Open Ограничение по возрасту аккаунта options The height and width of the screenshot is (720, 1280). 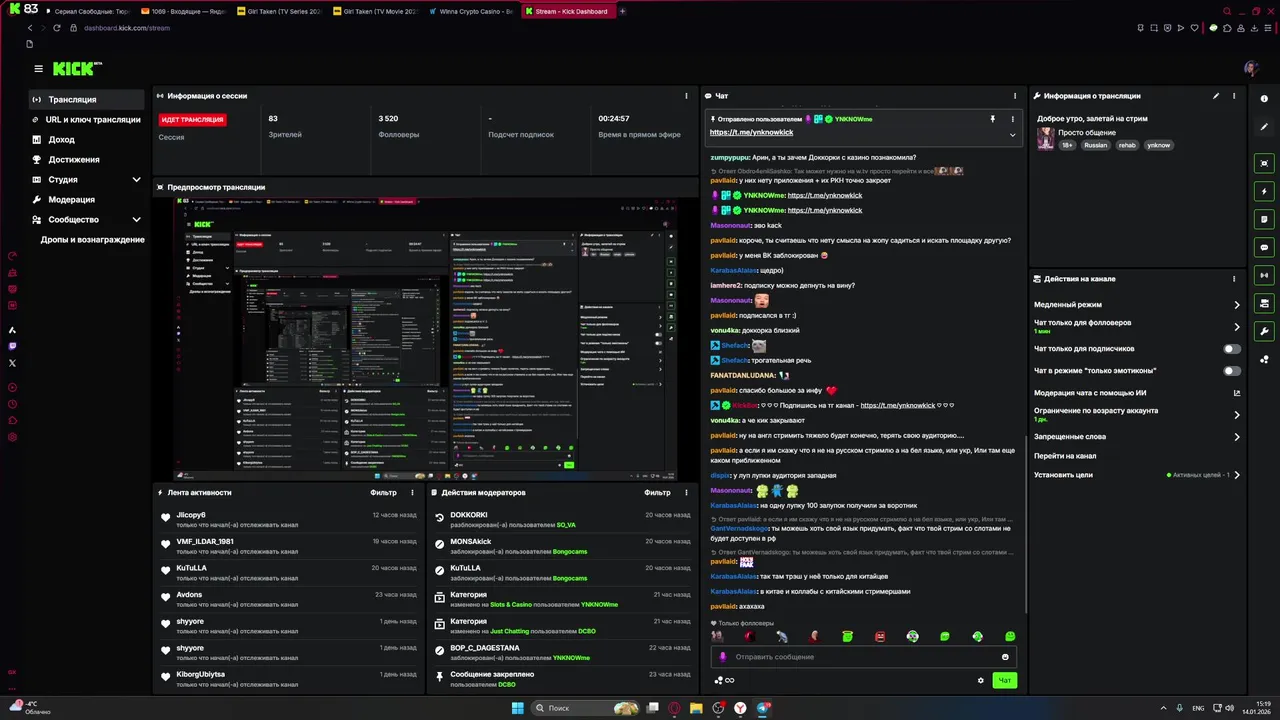pyautogui.click(x=1137, y=414)
